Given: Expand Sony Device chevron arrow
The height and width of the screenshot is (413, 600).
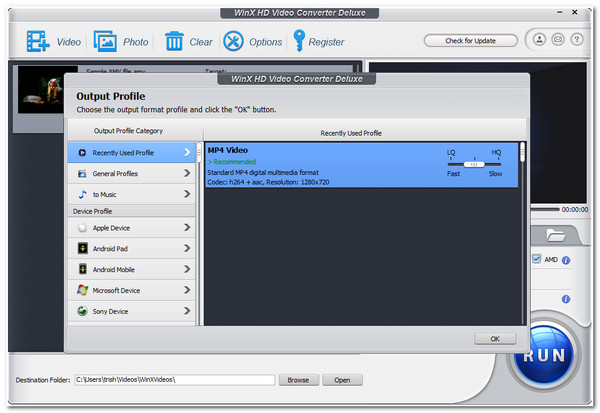Looking at the screenshot, I should pyautogui.click(x=187, y=311).
